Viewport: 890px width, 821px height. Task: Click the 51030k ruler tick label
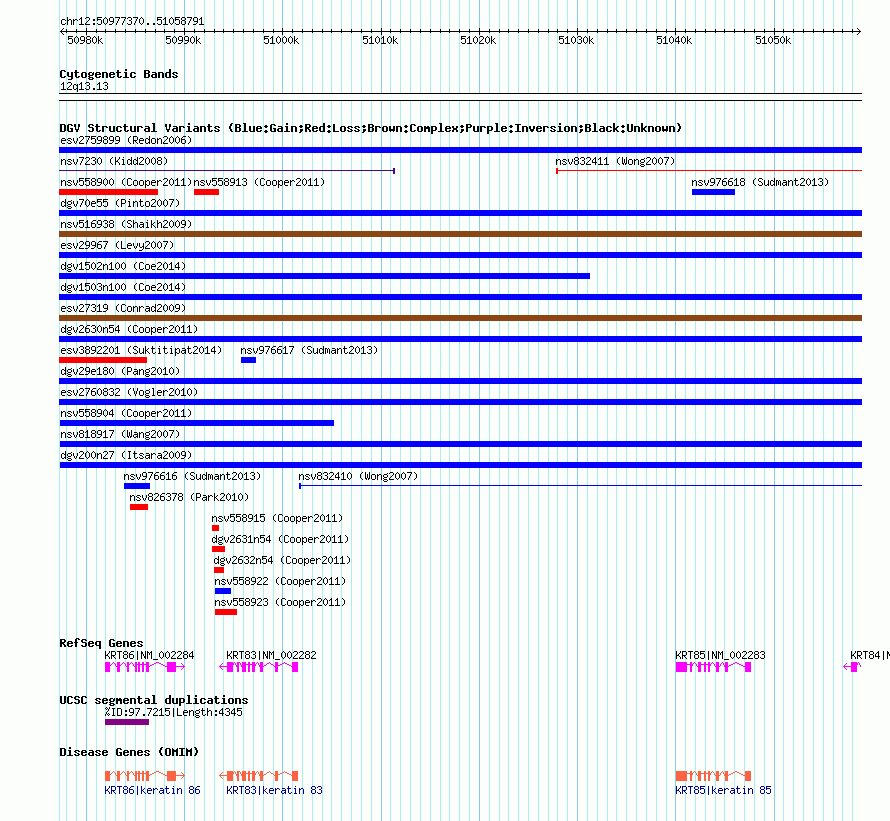(x=576, y=40)
